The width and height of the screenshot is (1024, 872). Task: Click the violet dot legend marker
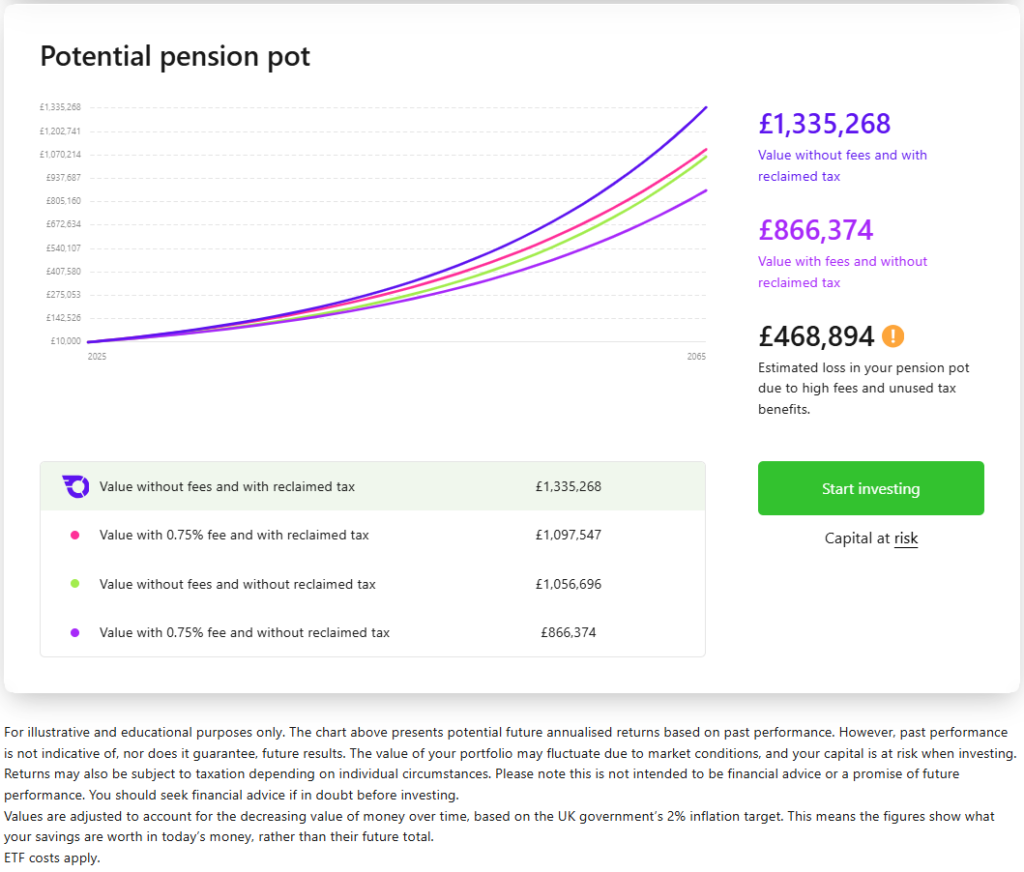coord(75,632)
